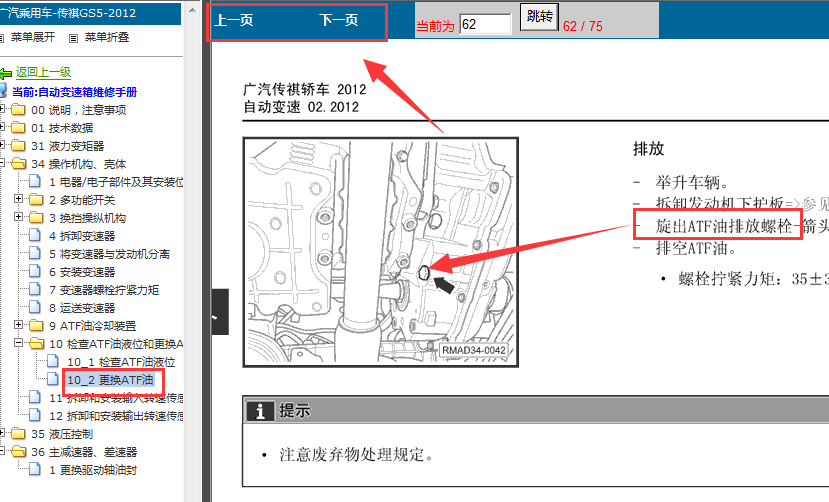Image resolution: width=829 pixels, height=502 pixels.
Task: Click document icon of 10_1 检查ATF油液位
Action: 53,361
